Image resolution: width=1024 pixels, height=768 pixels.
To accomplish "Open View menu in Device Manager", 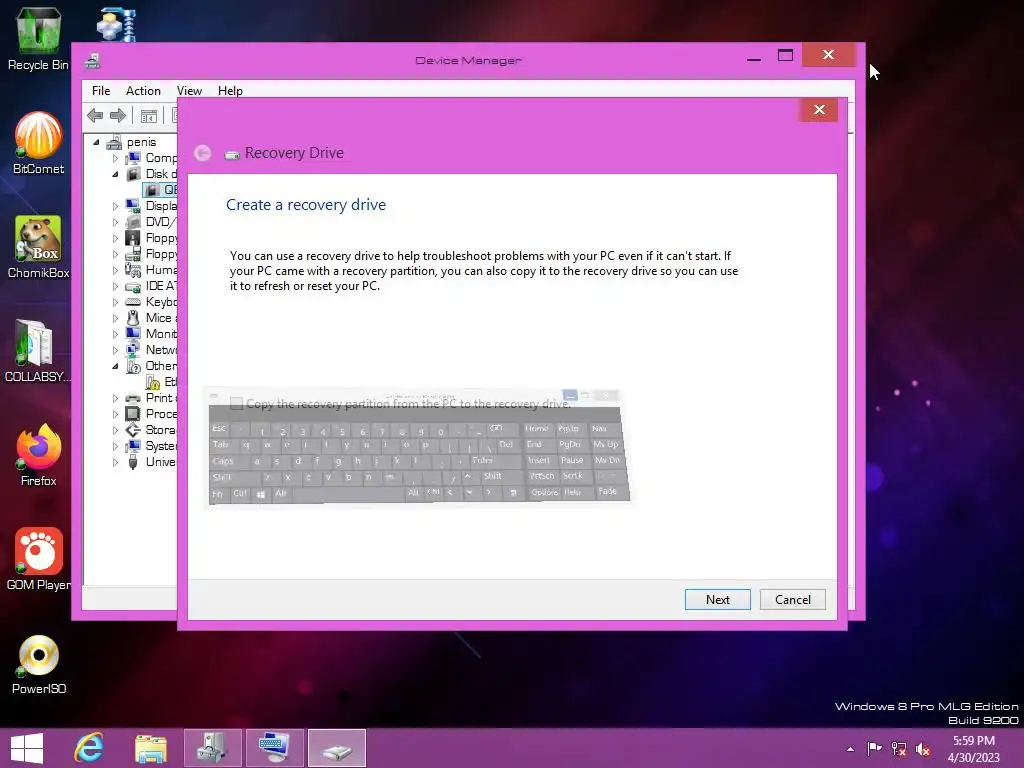I will (189, 91).
